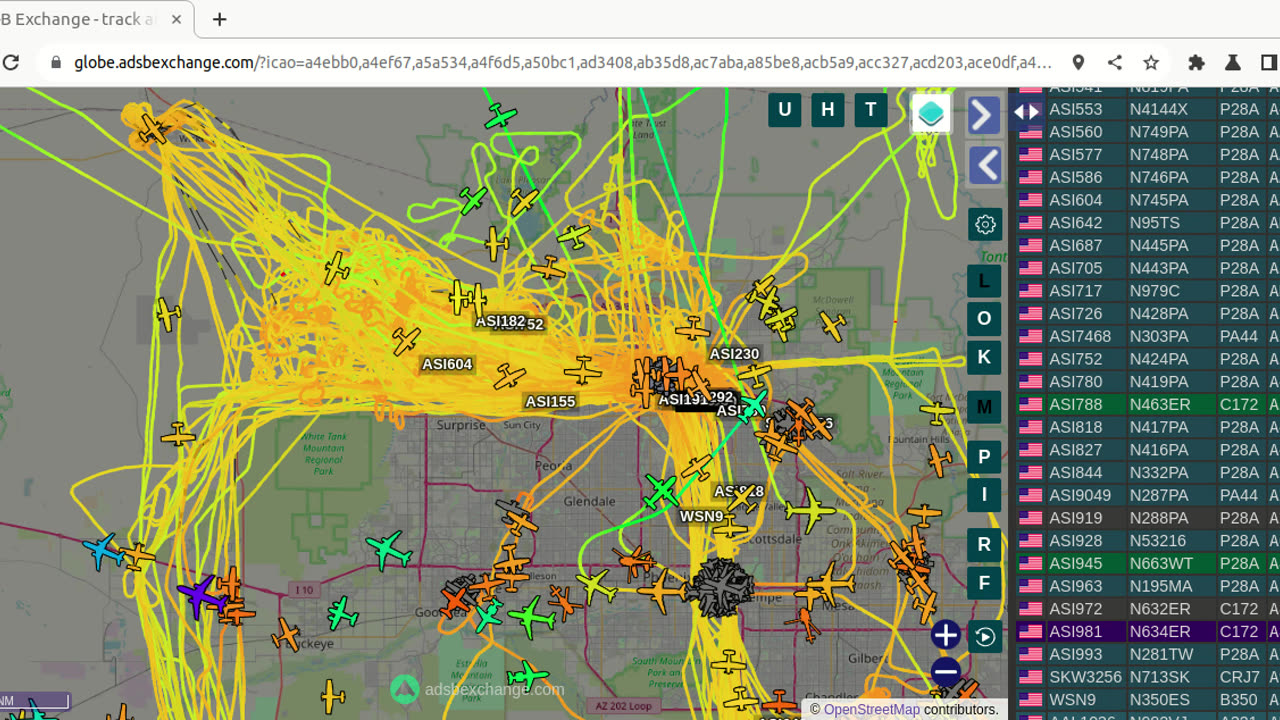Select row ASI7468 in aircraft table

[1148, 336]
